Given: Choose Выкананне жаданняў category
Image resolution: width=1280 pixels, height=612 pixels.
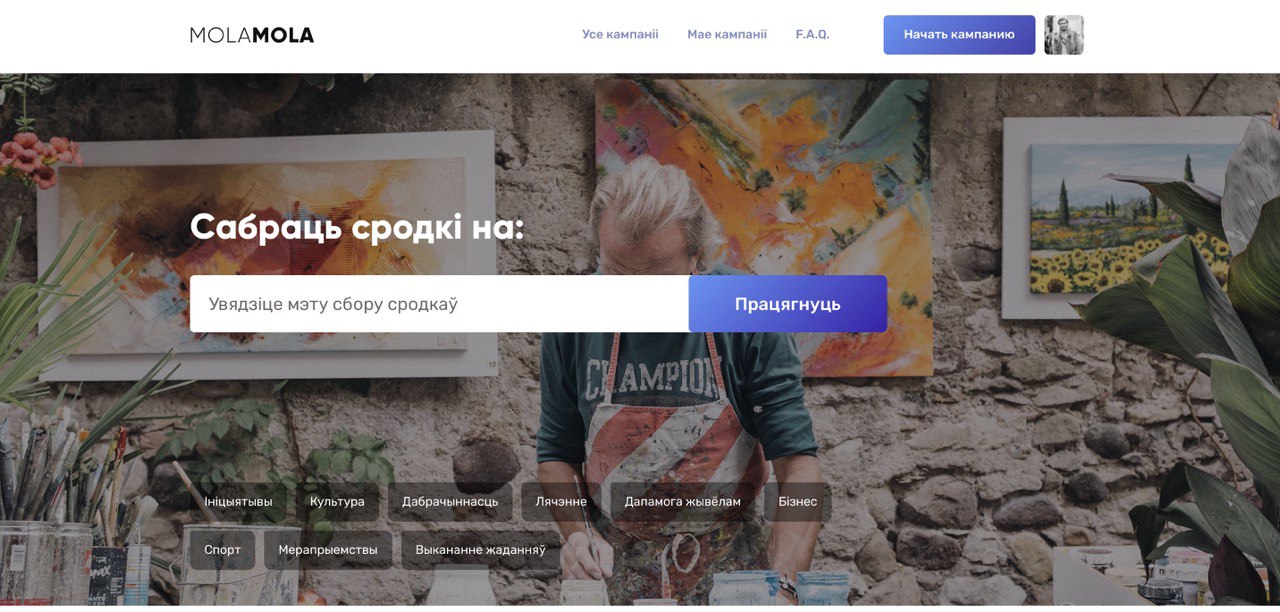Looking at the screenshot, I should (481, 550).
